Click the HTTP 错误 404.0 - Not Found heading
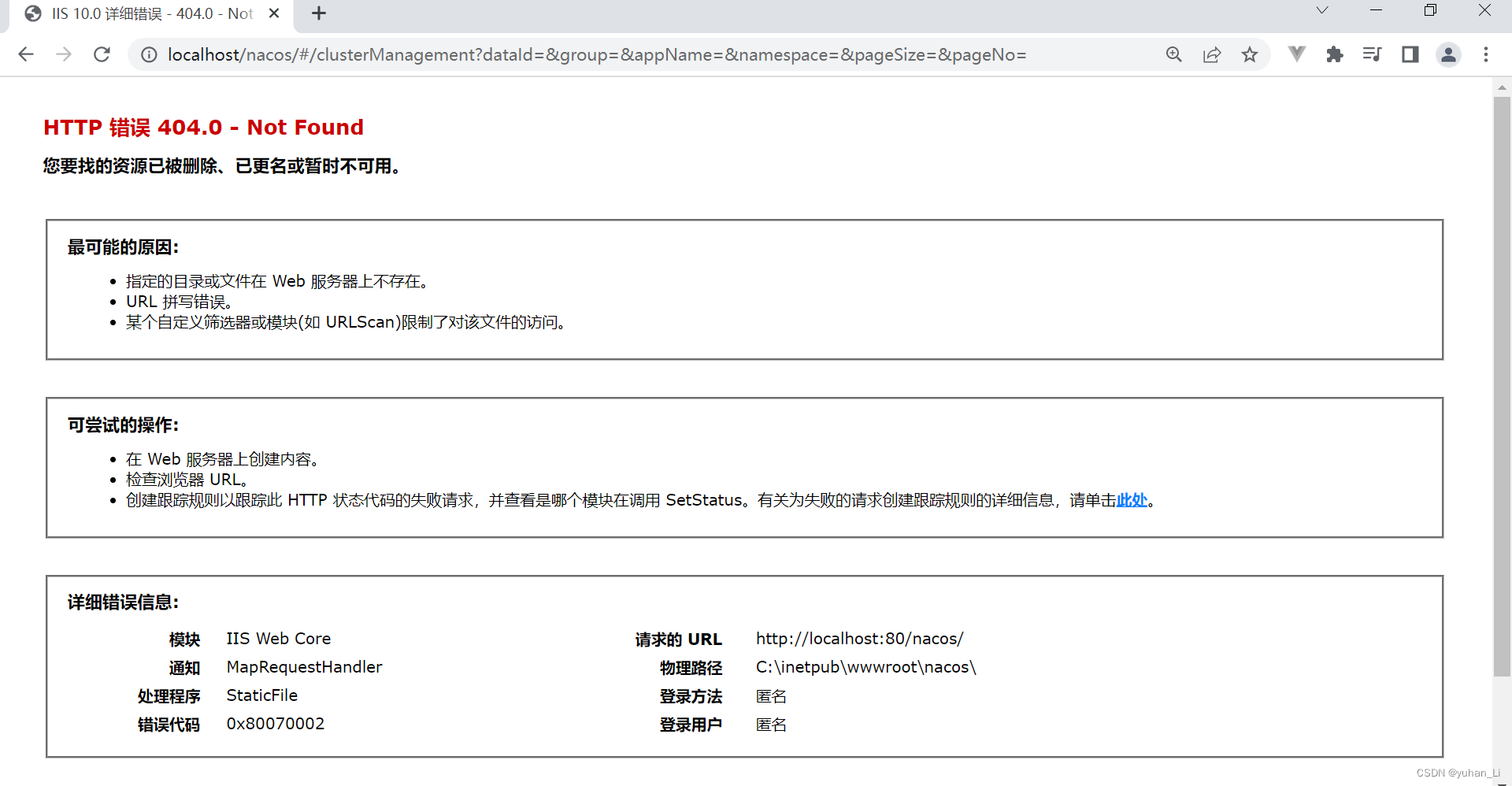Screen dimensions: 1512x786 [x=204, y=127]
